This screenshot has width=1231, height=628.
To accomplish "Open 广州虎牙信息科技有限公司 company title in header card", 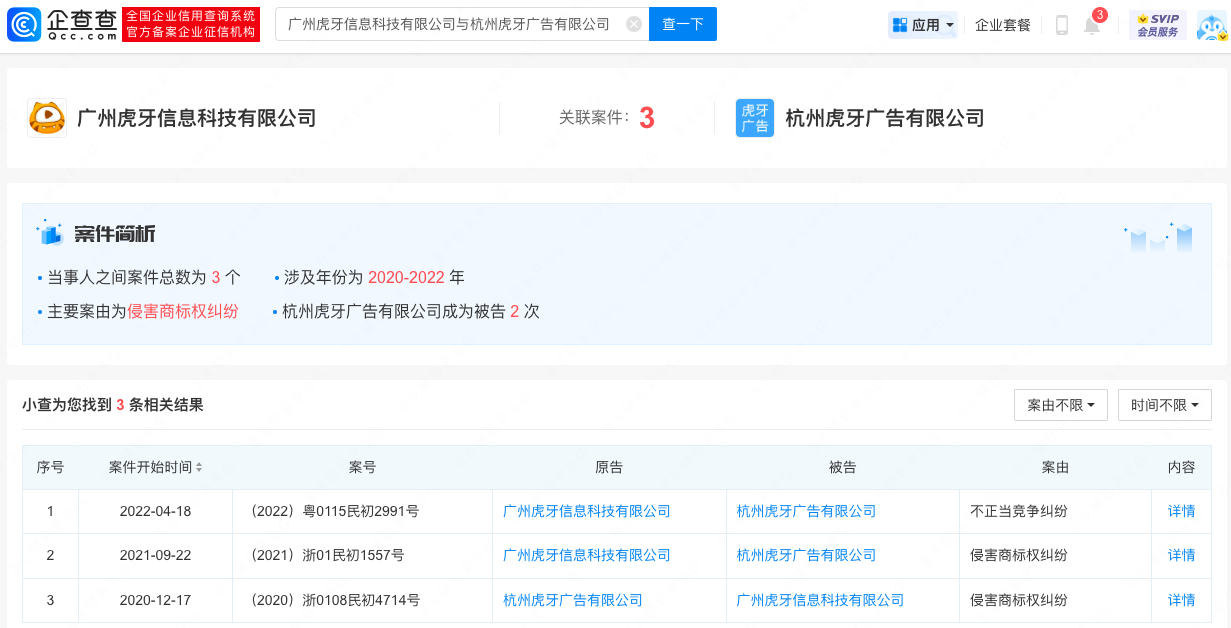I will 197,118.
